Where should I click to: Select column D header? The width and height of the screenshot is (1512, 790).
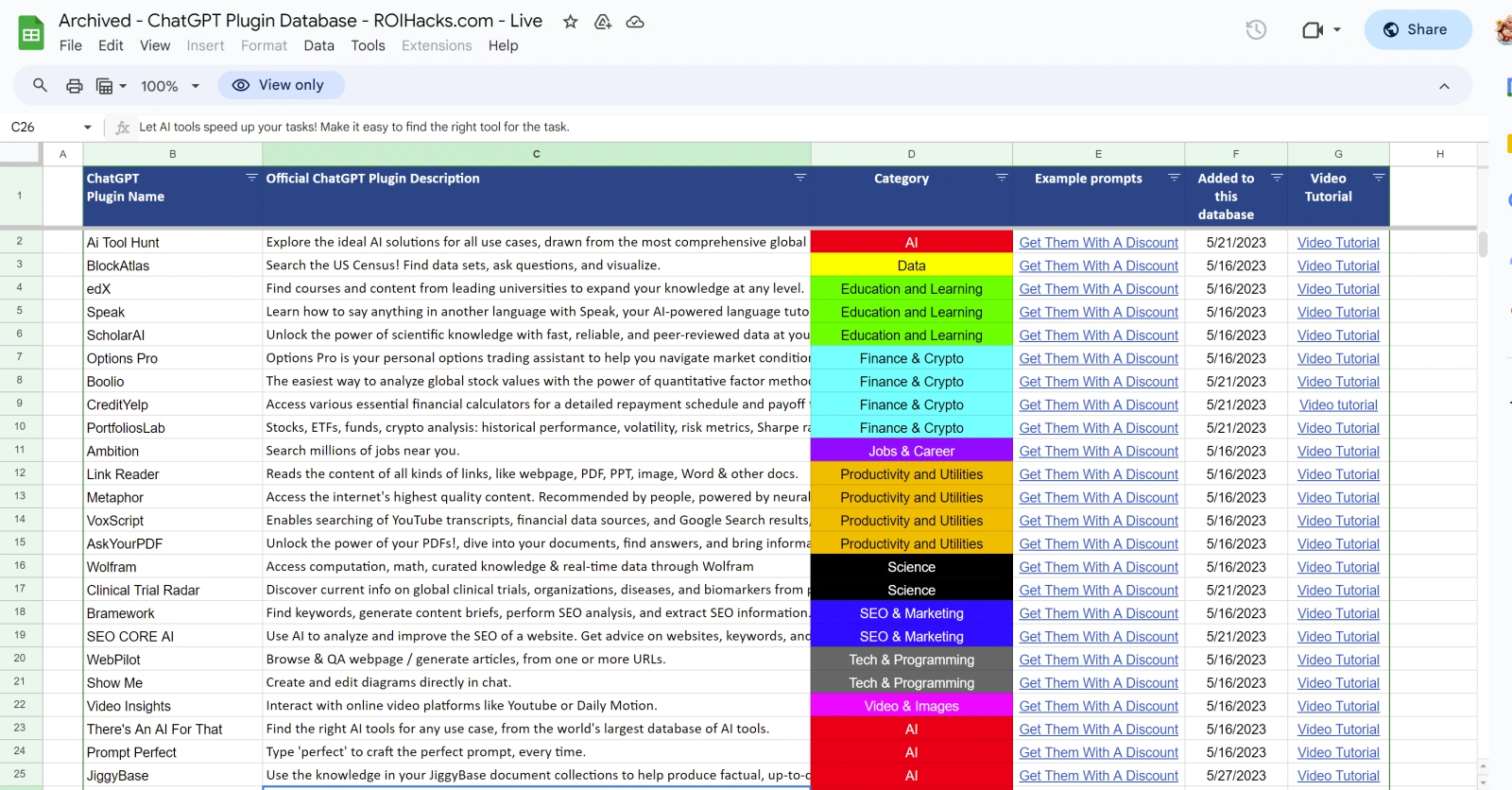tap(911, 154)
